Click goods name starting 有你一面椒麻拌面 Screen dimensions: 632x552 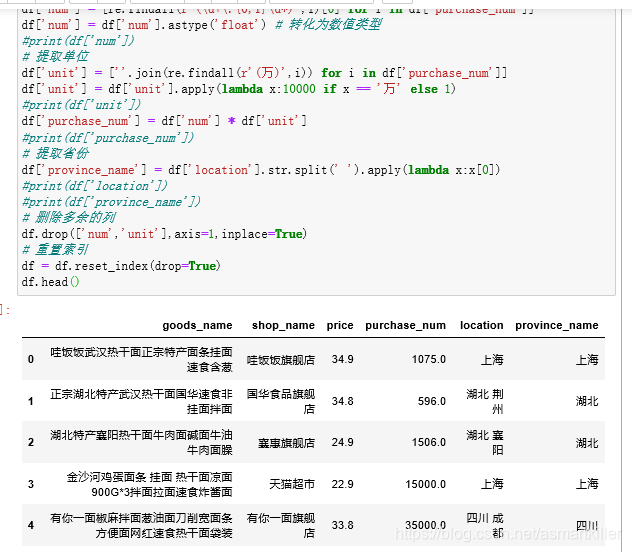141,525
